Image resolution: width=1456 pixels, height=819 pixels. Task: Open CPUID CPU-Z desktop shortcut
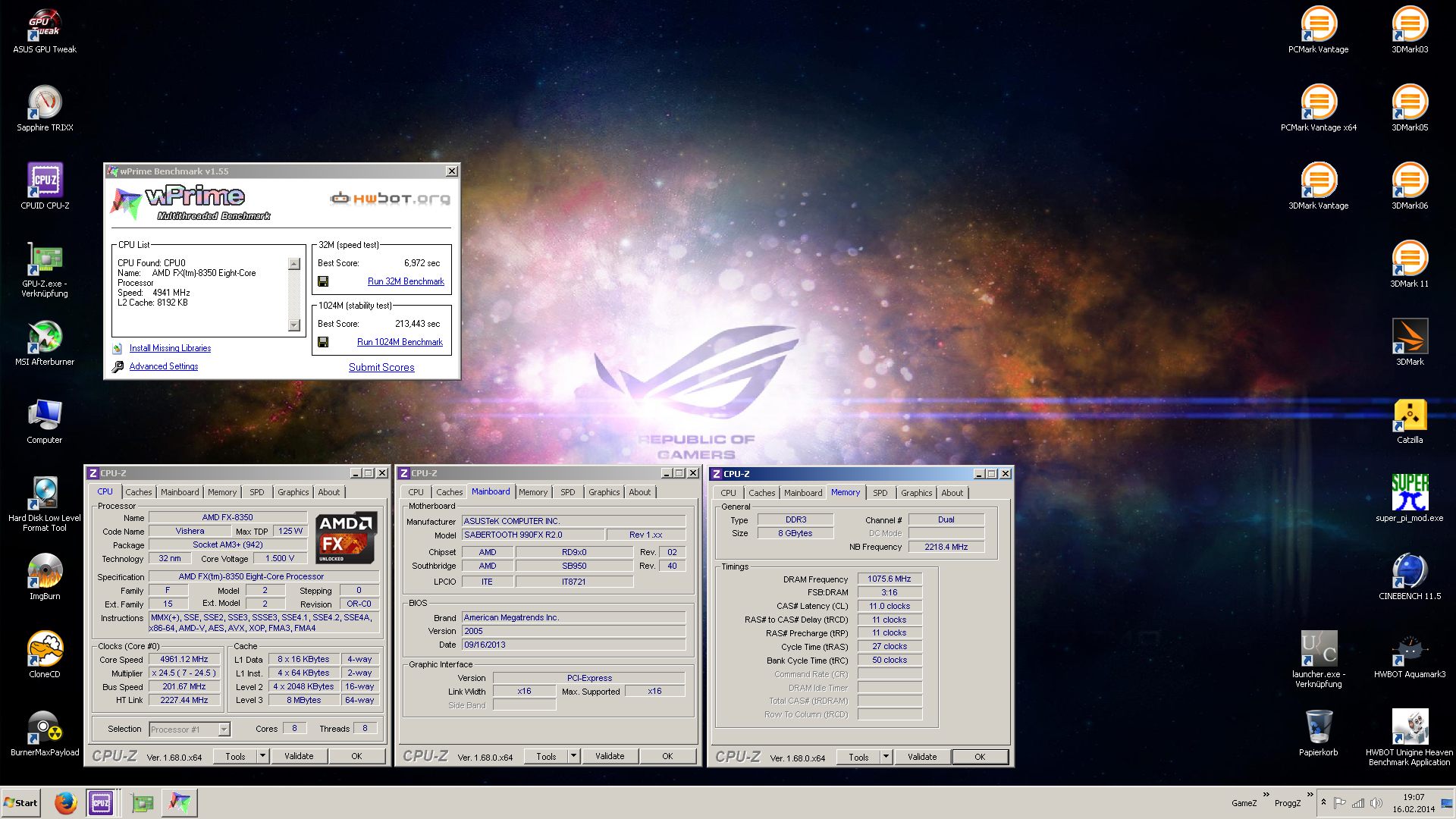click(x=45, y=187)
